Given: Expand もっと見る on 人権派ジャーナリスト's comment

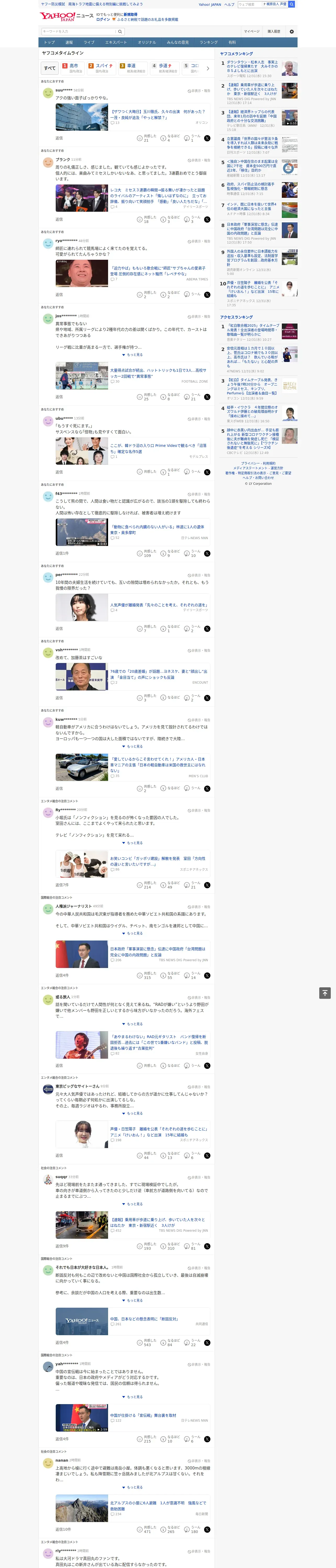Looking at the screenshot, I should tap(132, 933).
